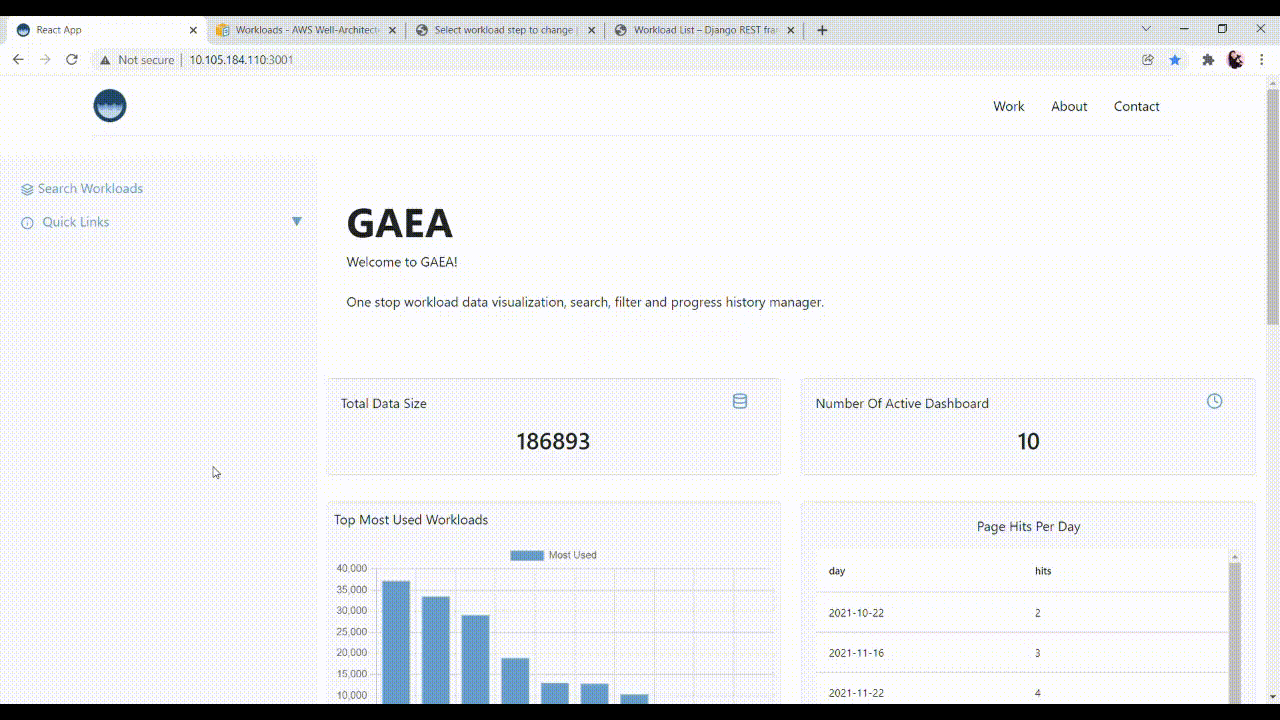Image resolution: width=1280 pixels, height=720 pixels.
Task: Close the Workloads AWS tab
Action: point(393,30)
